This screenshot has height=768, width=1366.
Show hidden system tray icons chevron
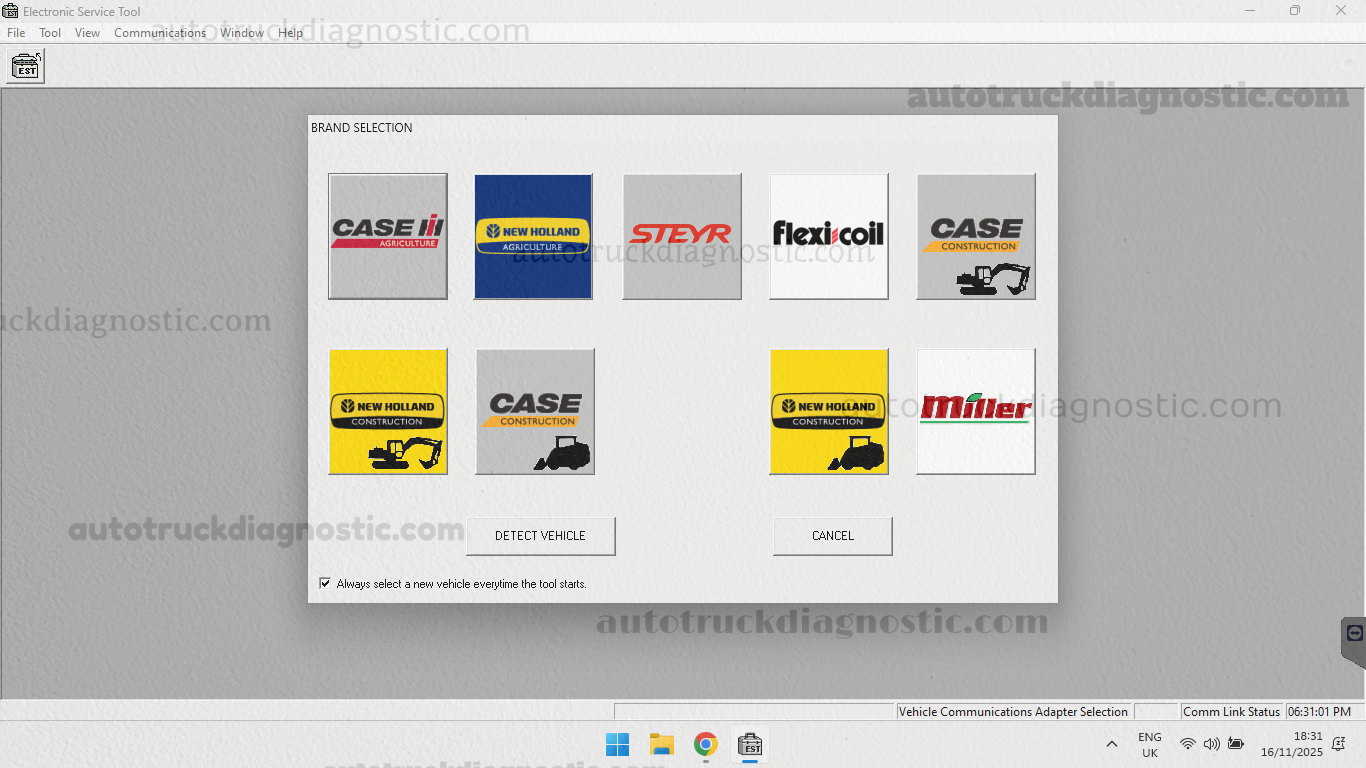point(1111,744)
